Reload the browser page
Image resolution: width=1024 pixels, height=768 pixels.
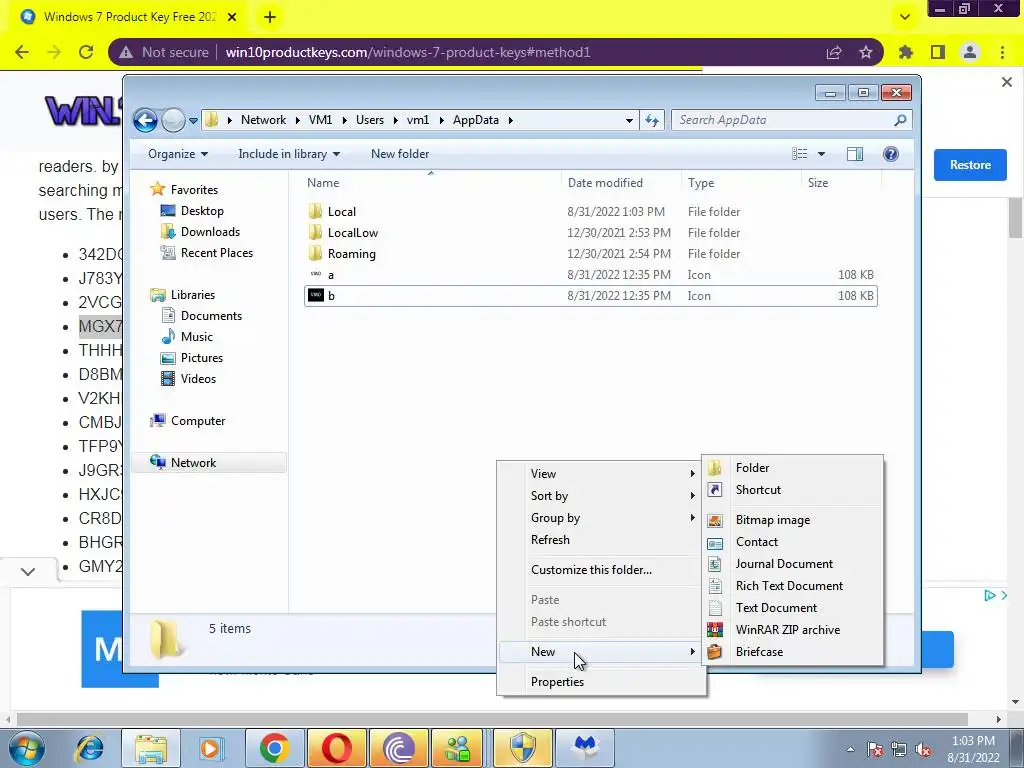[86, 52]
